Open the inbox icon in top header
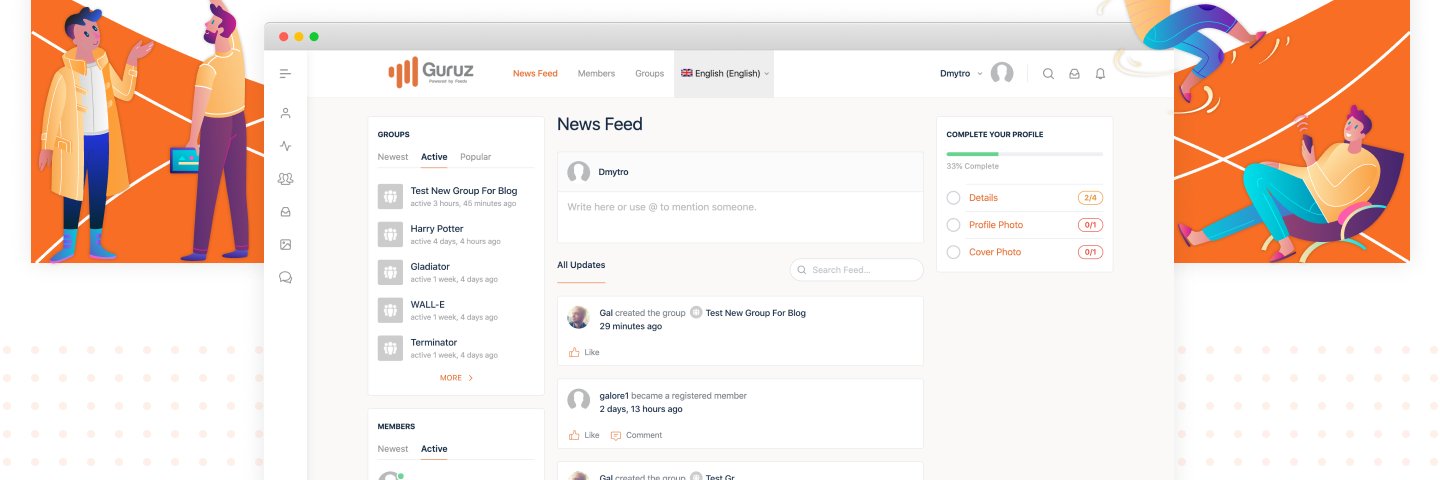The height and width of the screenshot is (480, 1440). tap(1074, 74)
